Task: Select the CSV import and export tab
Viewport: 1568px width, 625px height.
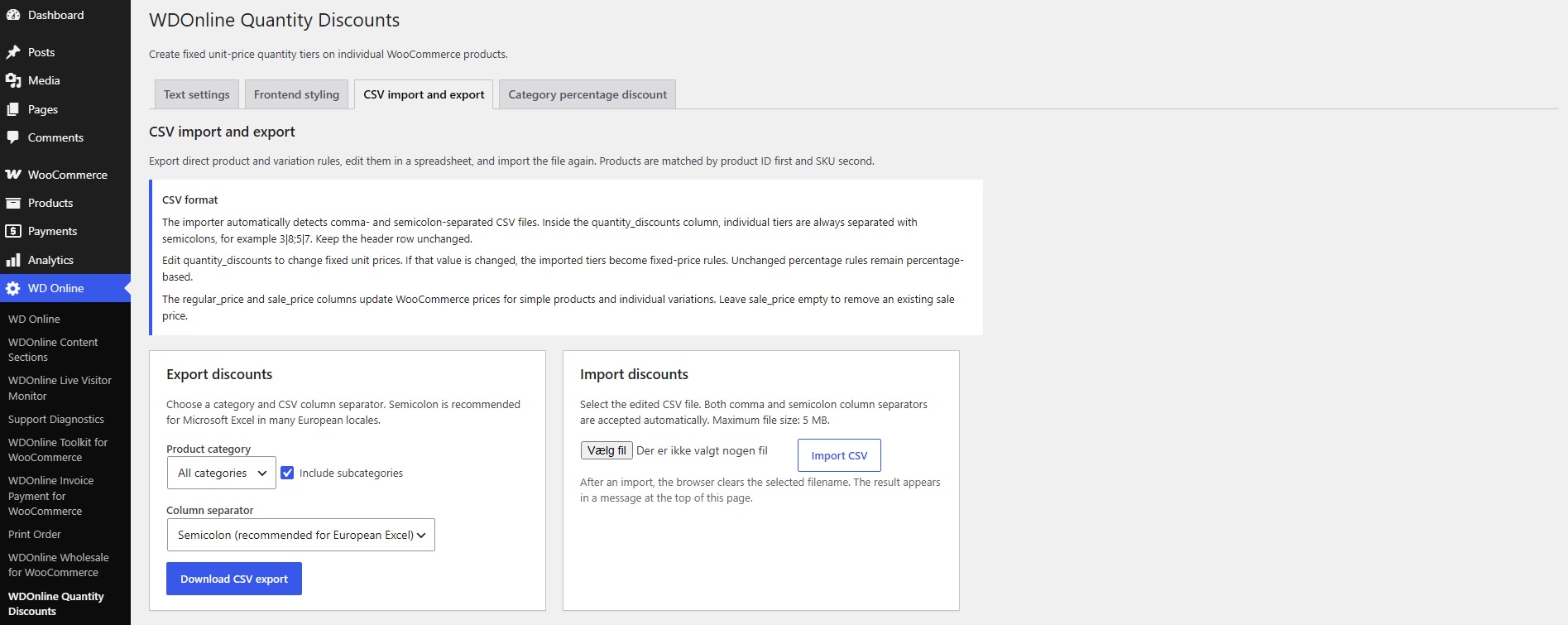Action: (x=424, y=94)
